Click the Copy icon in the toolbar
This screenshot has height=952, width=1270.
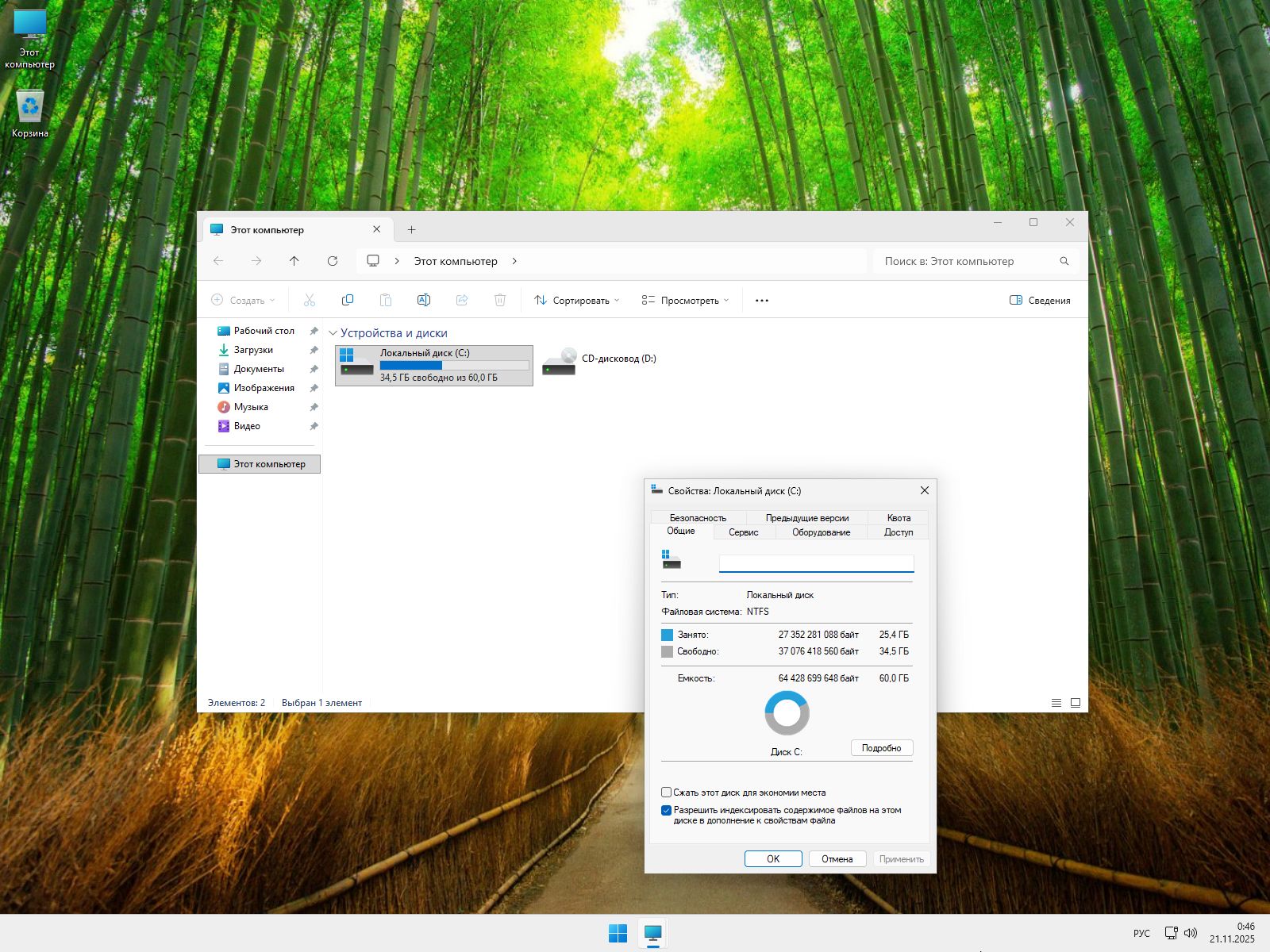[348, 300]
